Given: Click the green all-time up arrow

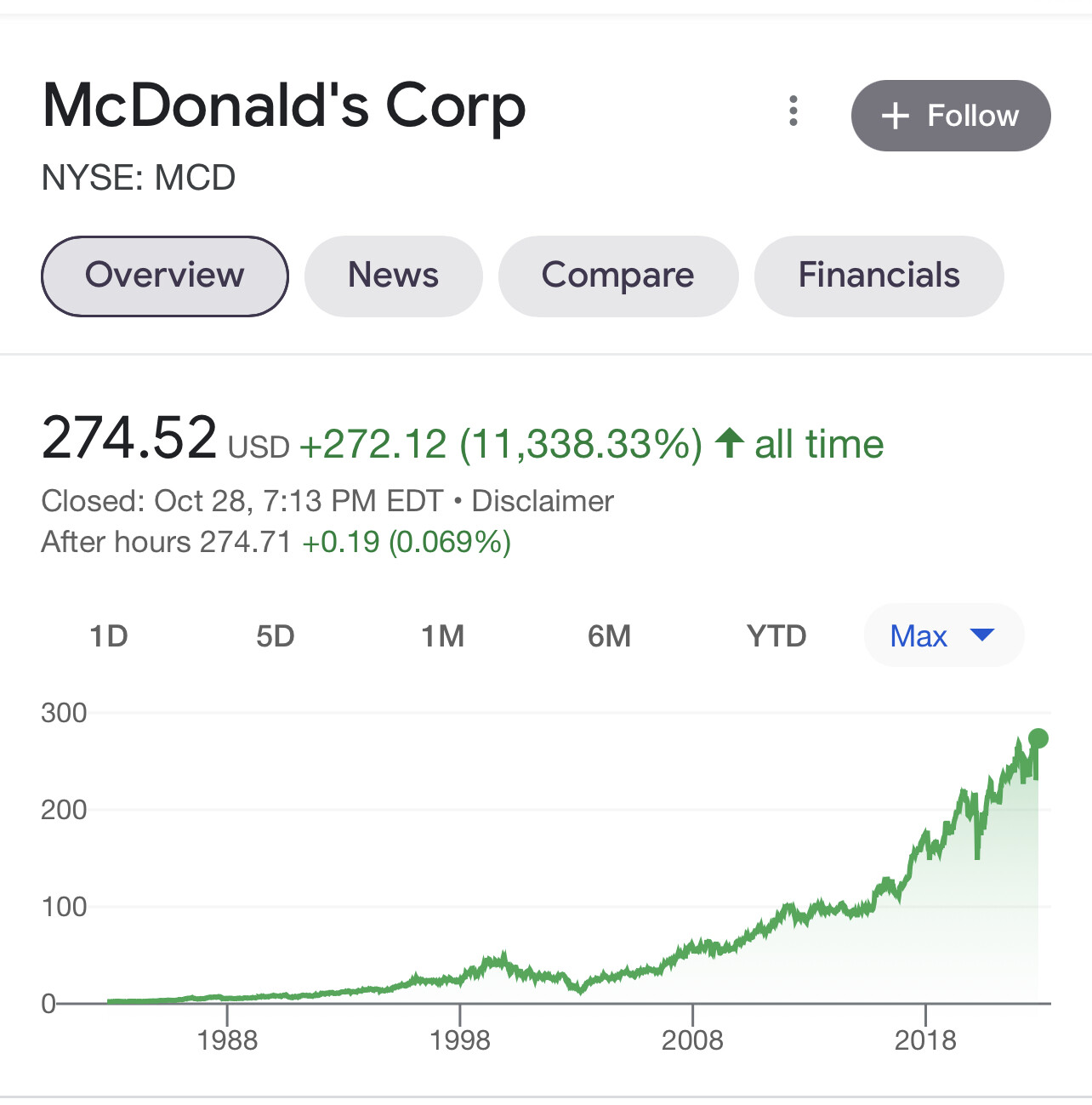Looking at the screenshot, I should (x=729, y=443).
